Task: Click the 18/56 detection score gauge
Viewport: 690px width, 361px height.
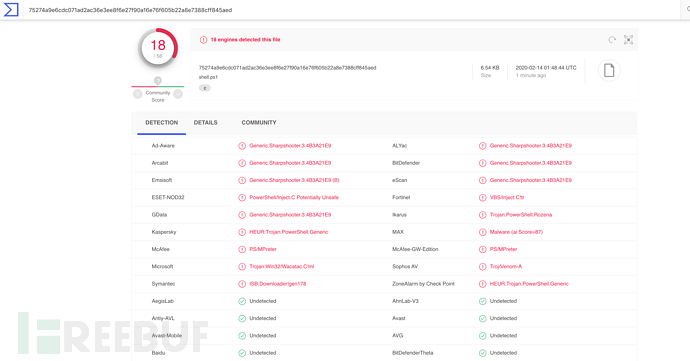Action: [158, 48]
